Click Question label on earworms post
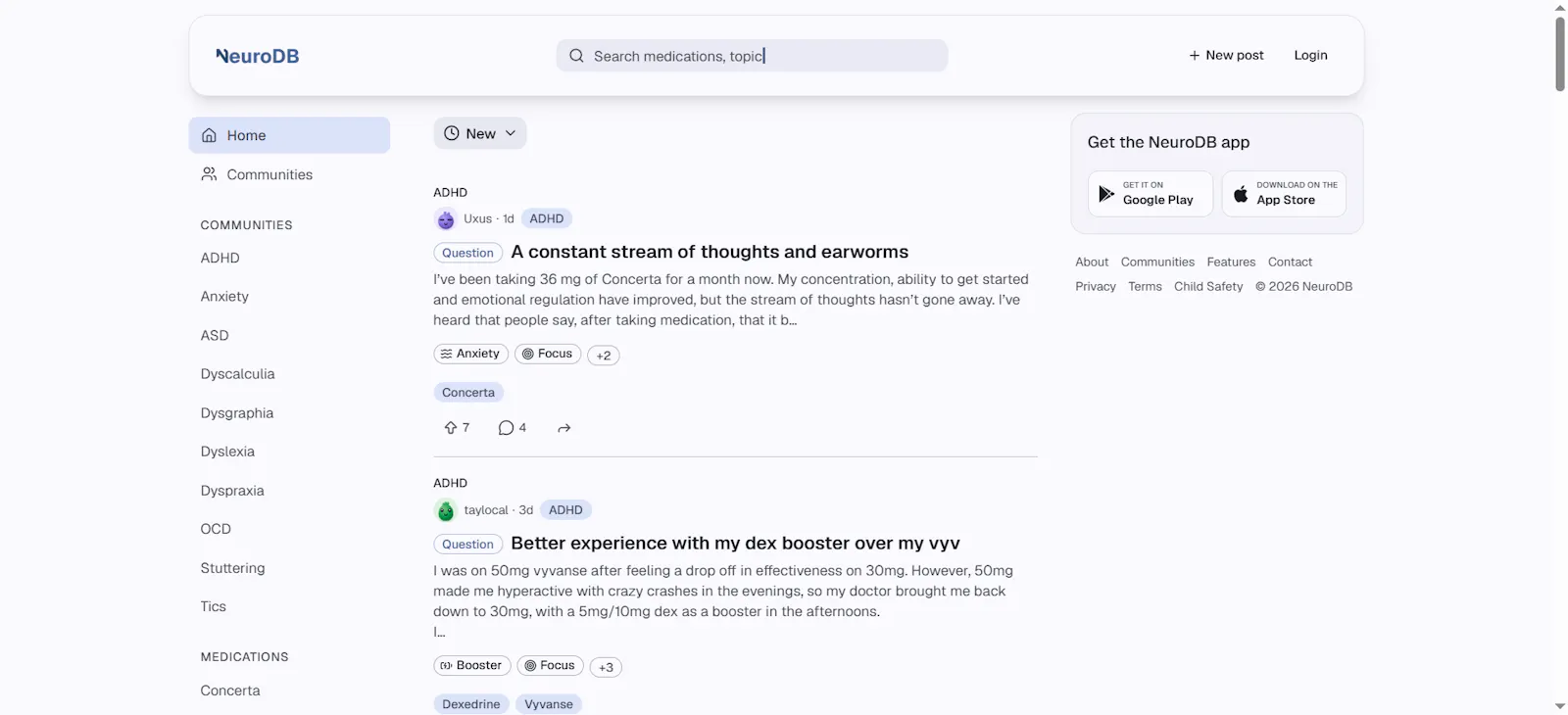Screen dimensions: 1568x715 point(467,253)
